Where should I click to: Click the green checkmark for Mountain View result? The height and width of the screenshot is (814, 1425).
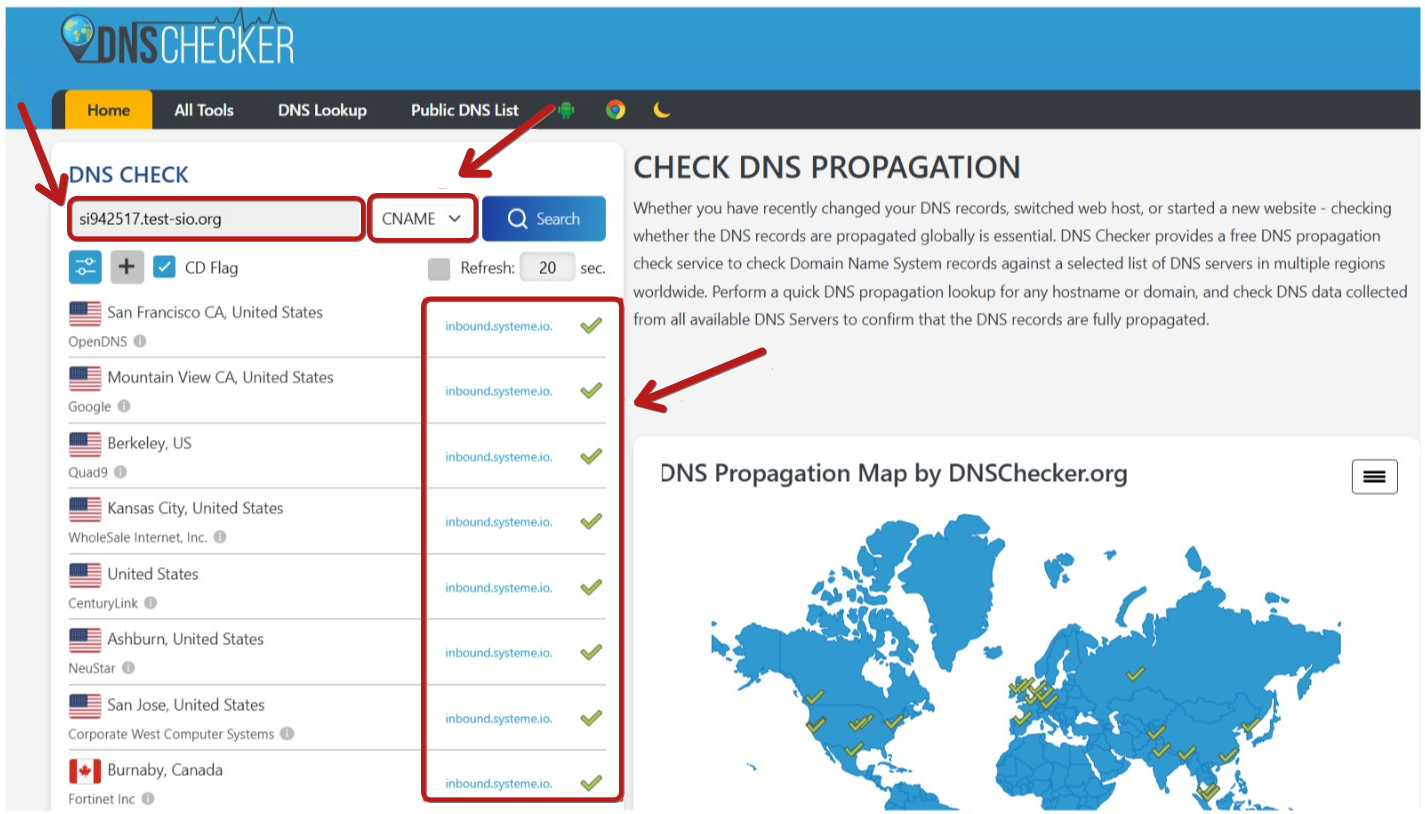coord(591,390)
